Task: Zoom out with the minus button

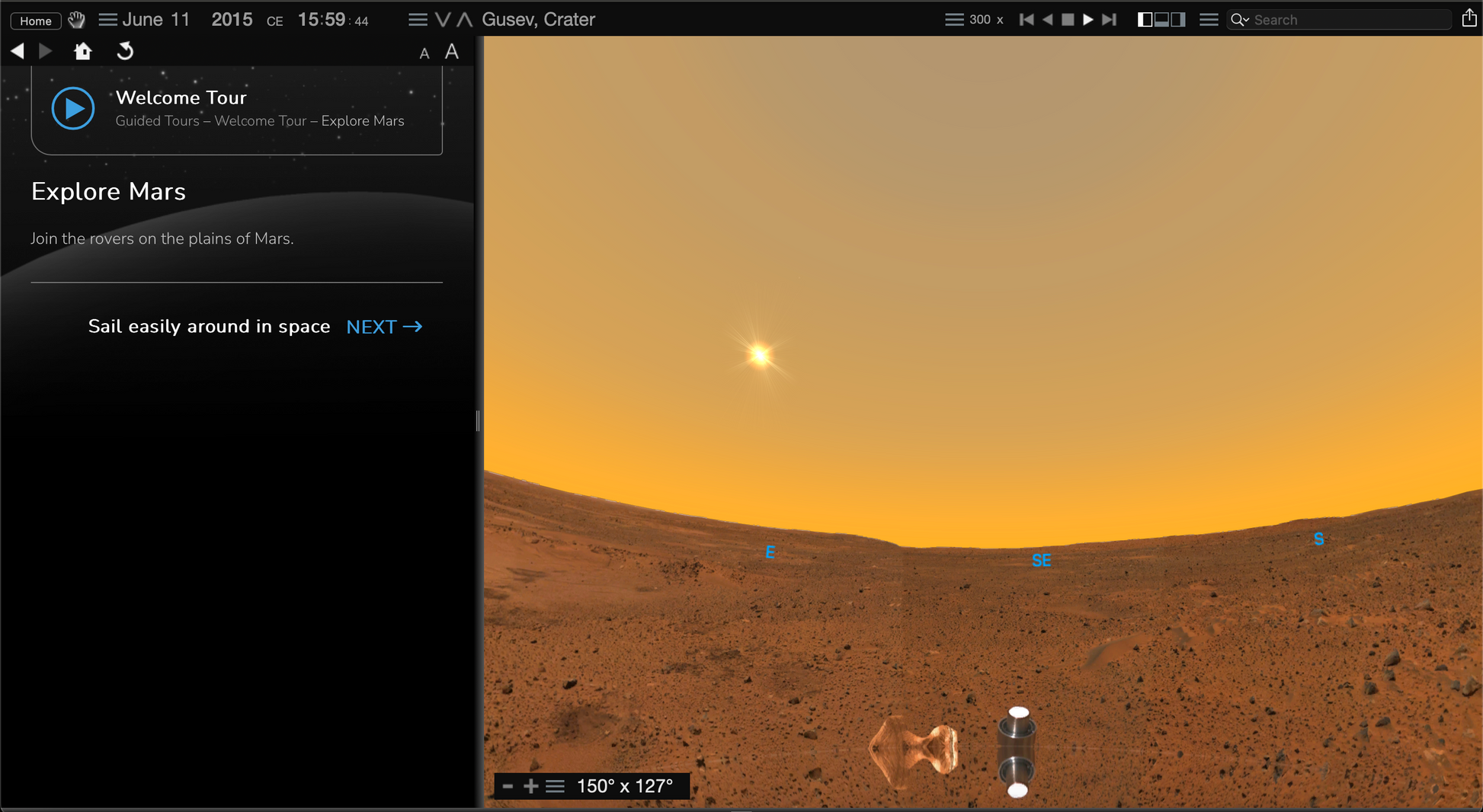Action: [508, 786]
